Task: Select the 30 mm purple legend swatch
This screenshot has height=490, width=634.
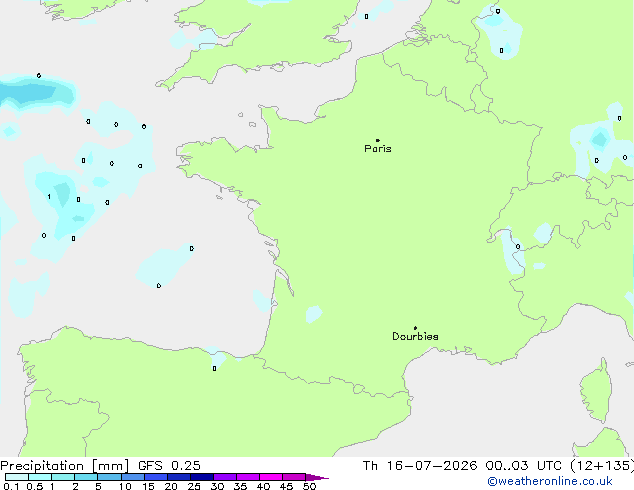Action: (225, 477)
